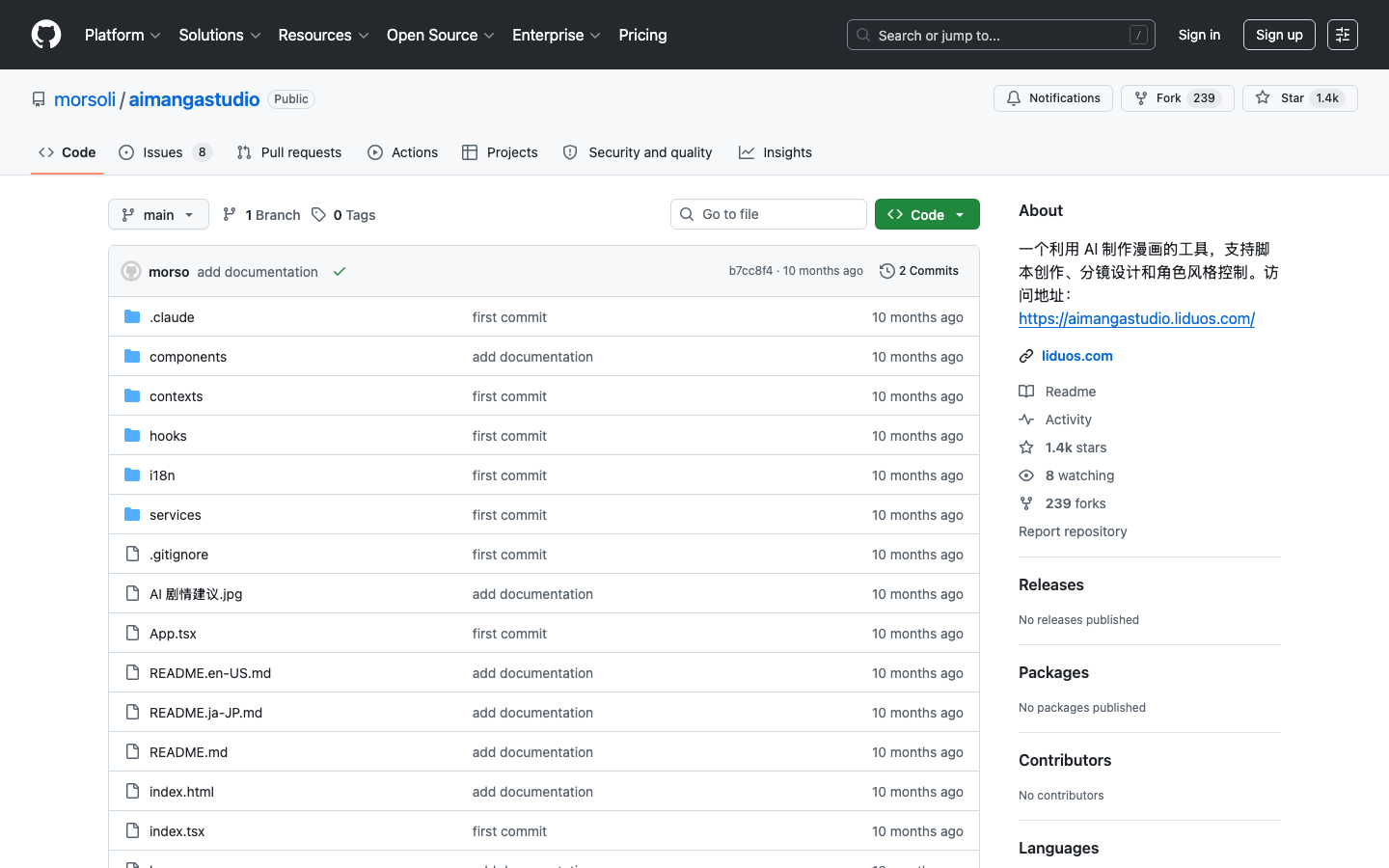Click the hooks folder icon
The image size is (1389, 868).
(132, 435)
